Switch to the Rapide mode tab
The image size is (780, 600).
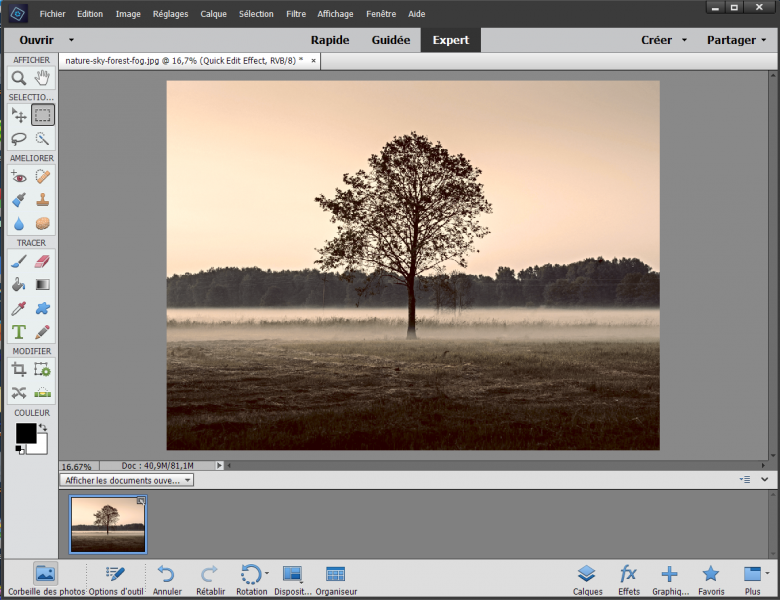pyautogui.click(x=330, y=40)
